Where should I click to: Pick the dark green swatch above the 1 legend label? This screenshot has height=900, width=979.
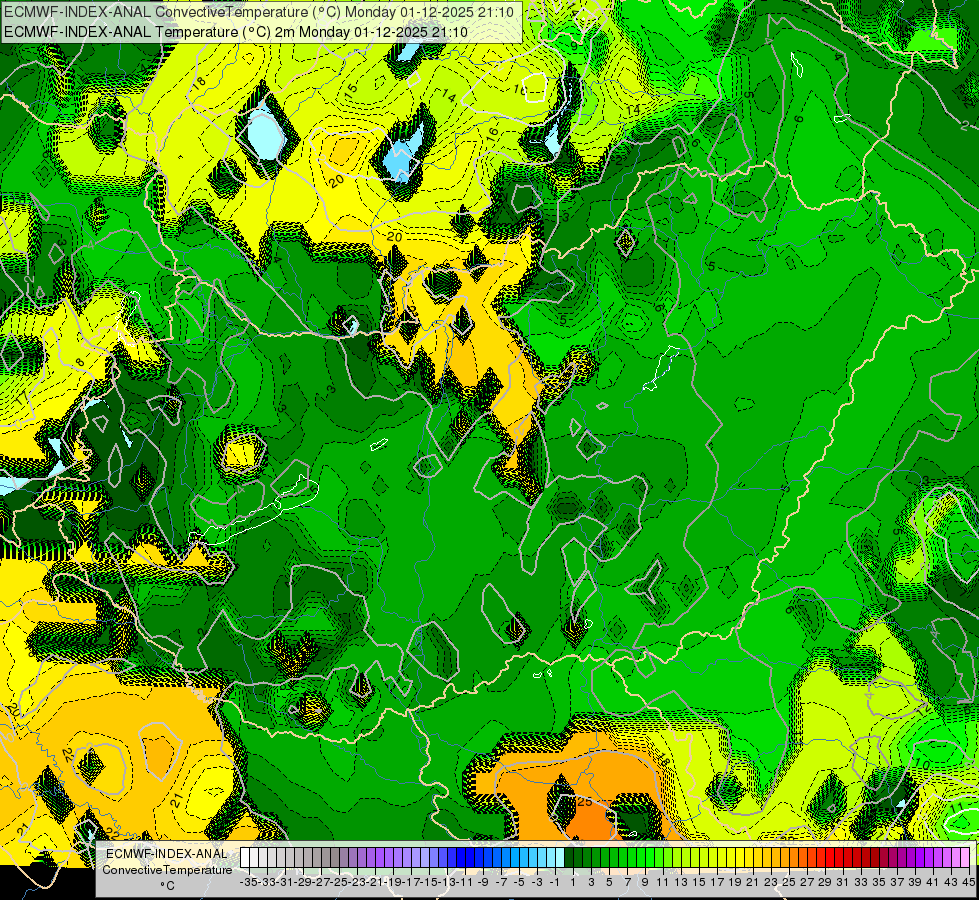pos(569,857)
